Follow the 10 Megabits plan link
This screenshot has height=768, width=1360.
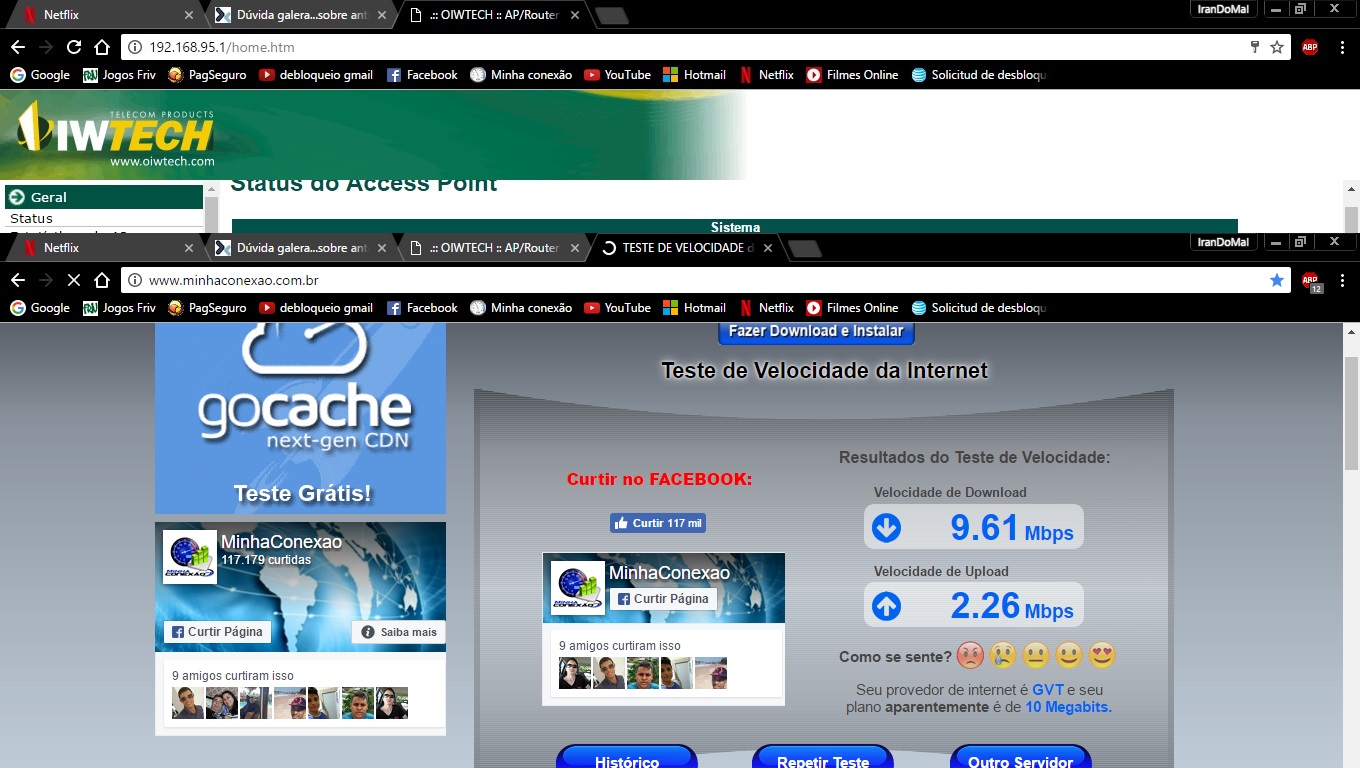1069,707
